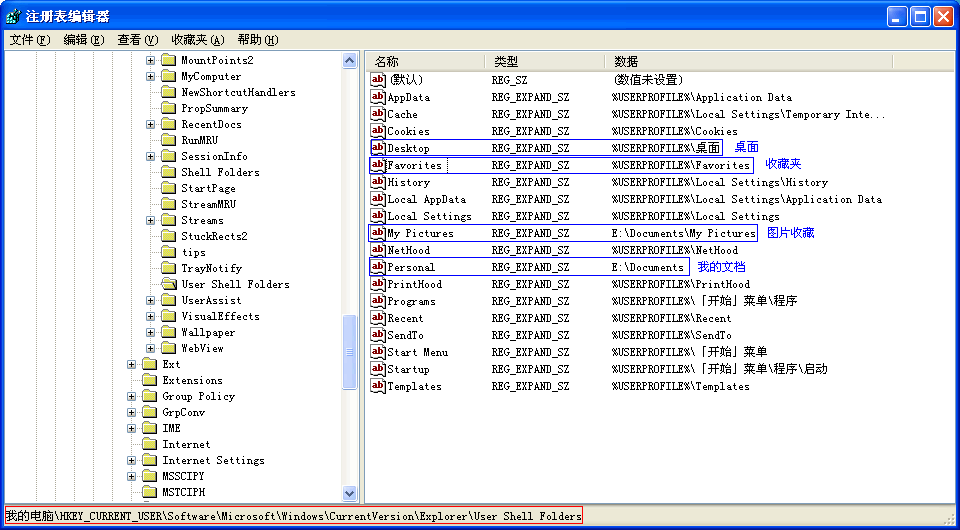Screen dimensions: 960x530
Task: Click the status bar registry path
Action: click(294, 516)
